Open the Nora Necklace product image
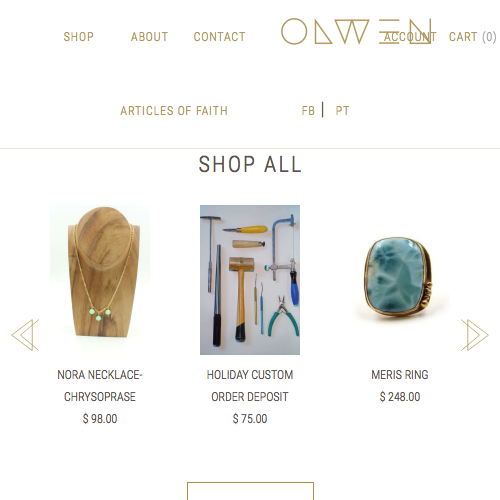This screenshot has height=500, width=500. point(100,280)
